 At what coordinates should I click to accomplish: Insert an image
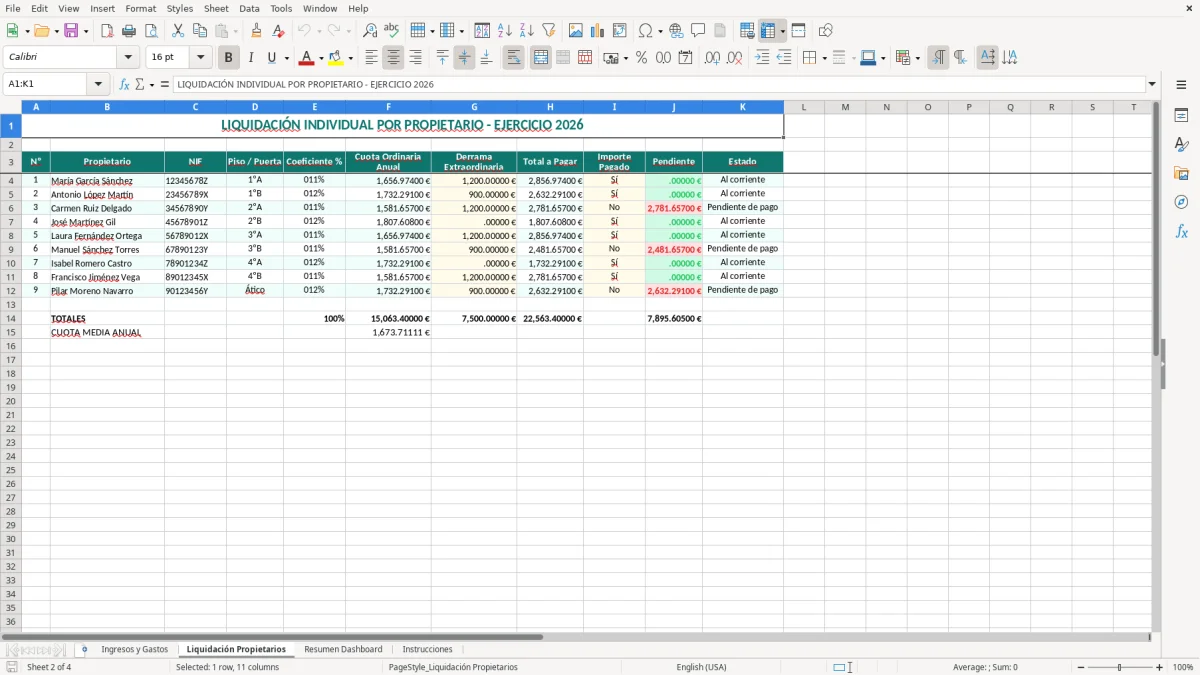(x=576, y=31)
